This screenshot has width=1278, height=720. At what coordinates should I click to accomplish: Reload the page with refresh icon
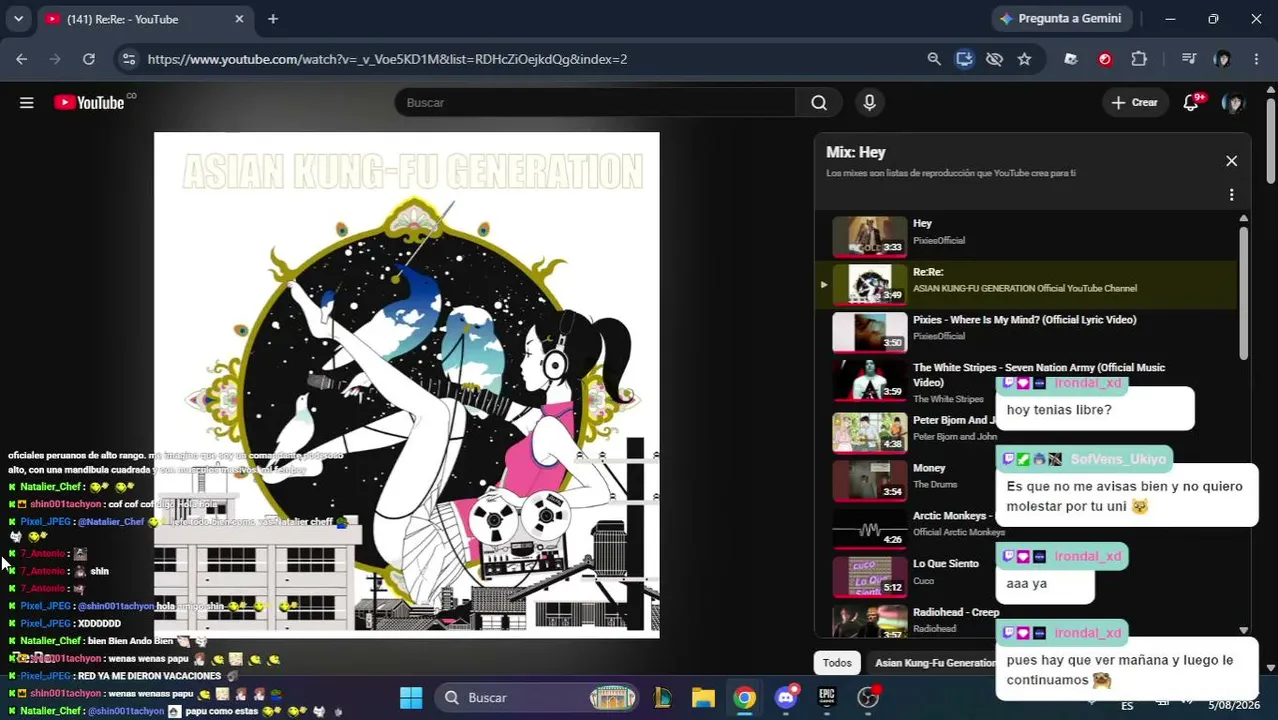pyautogui.click(x=89, y=59)
